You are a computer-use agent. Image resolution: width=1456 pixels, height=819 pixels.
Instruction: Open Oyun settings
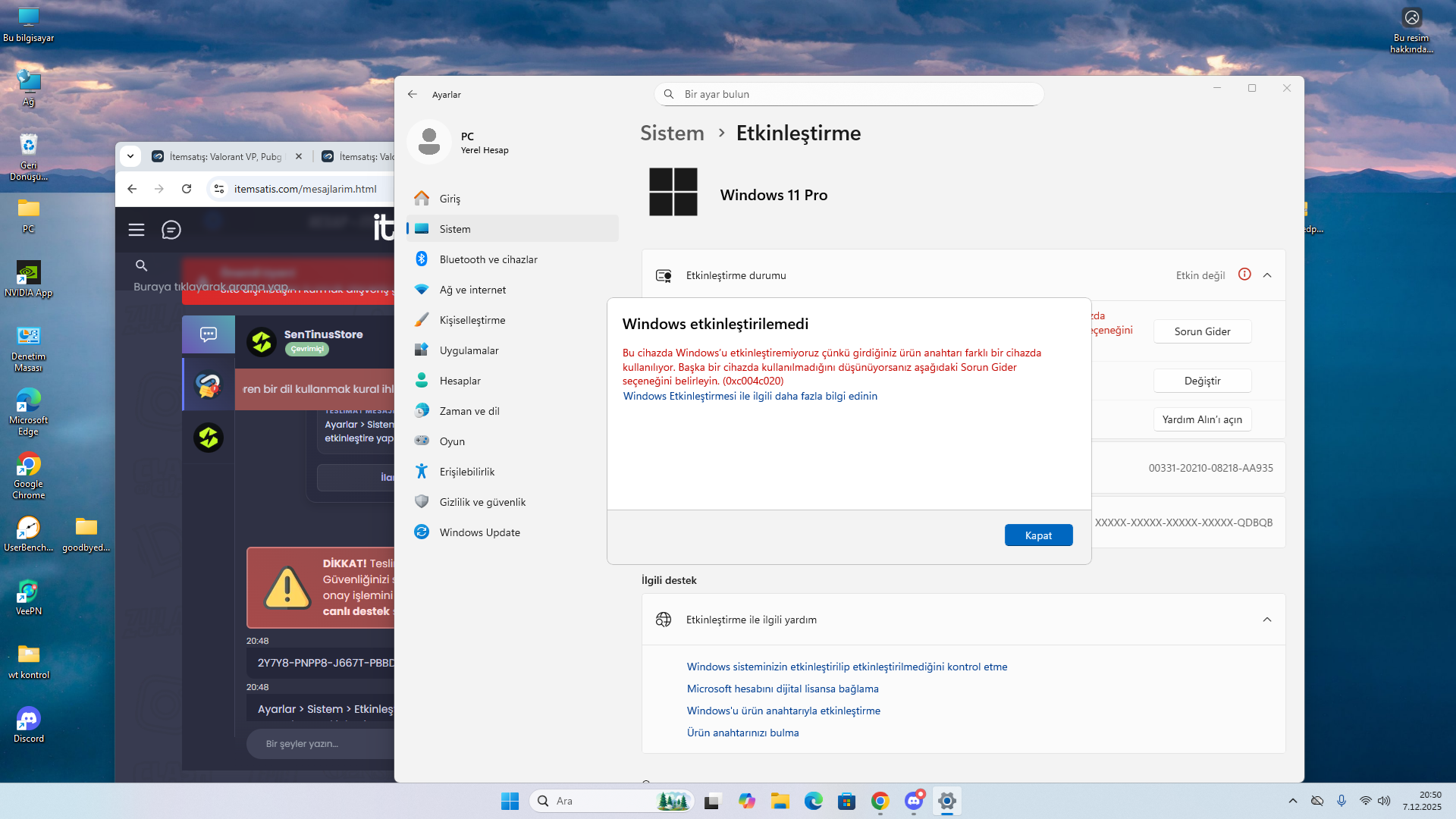pos(513,441)
